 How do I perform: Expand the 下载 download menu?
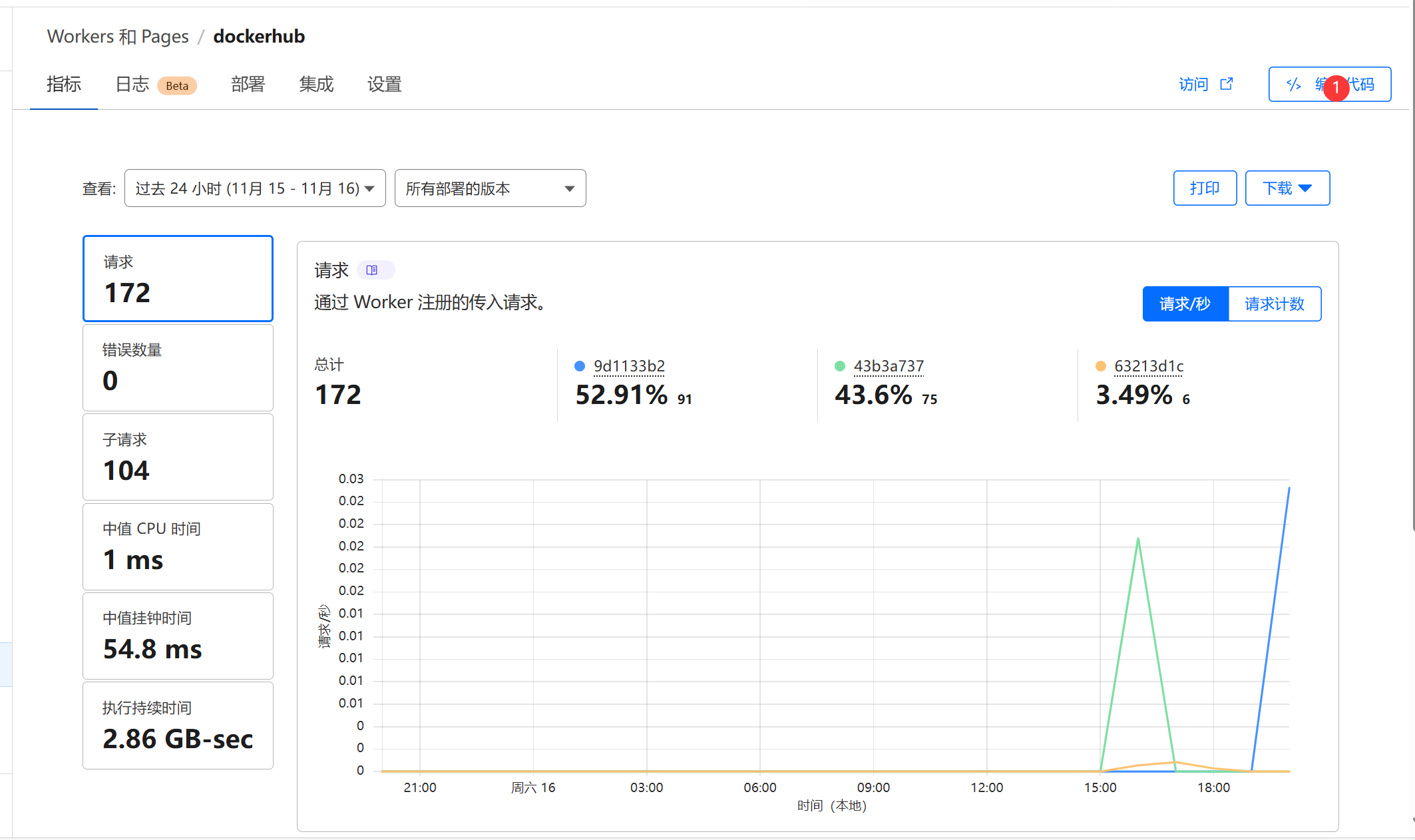[x=1287, y=188]
